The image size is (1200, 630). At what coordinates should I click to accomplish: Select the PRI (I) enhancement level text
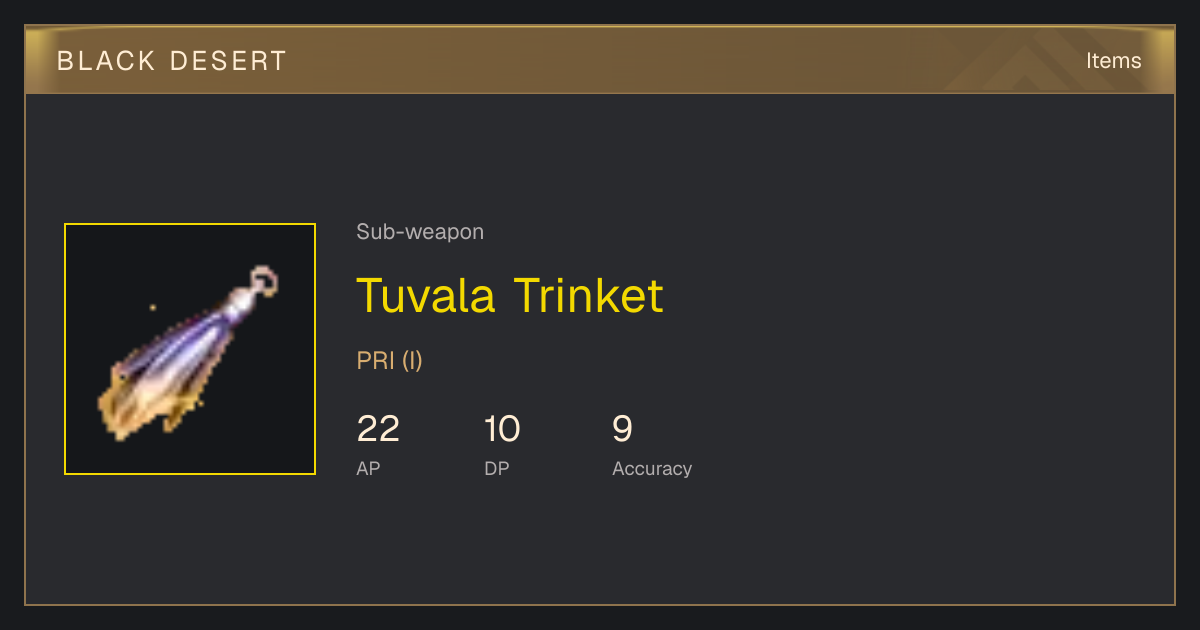[390, 360]
